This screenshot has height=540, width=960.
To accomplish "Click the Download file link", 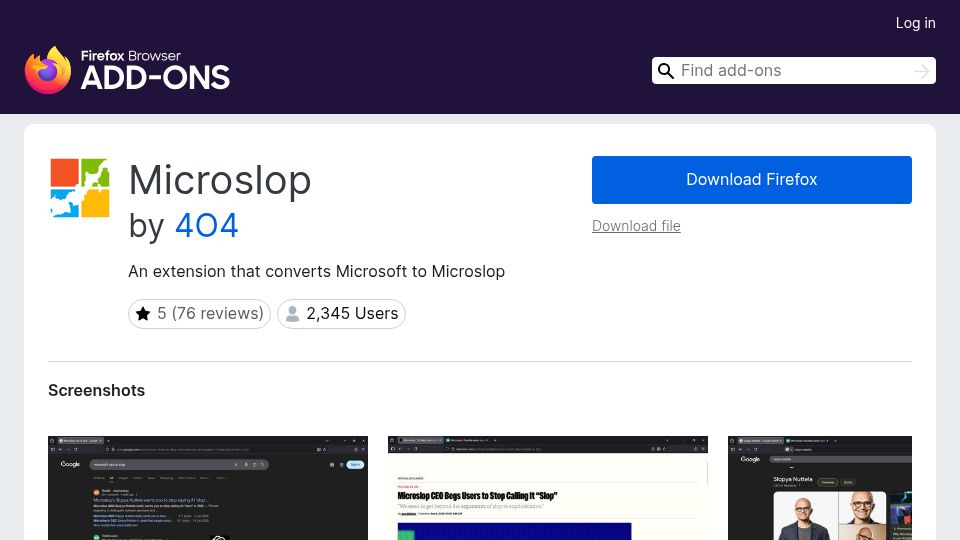I will tap(636, 226).
